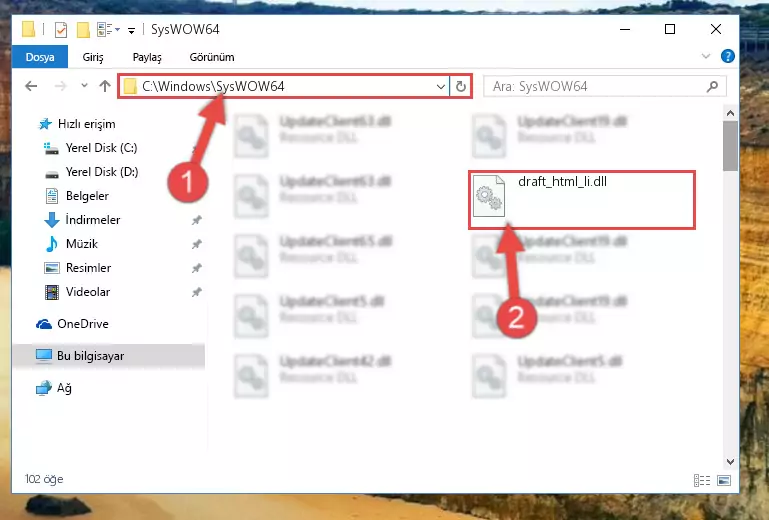
Task: Select Hızlı erişim in navigation pane
Action: [x=86, y=124]
